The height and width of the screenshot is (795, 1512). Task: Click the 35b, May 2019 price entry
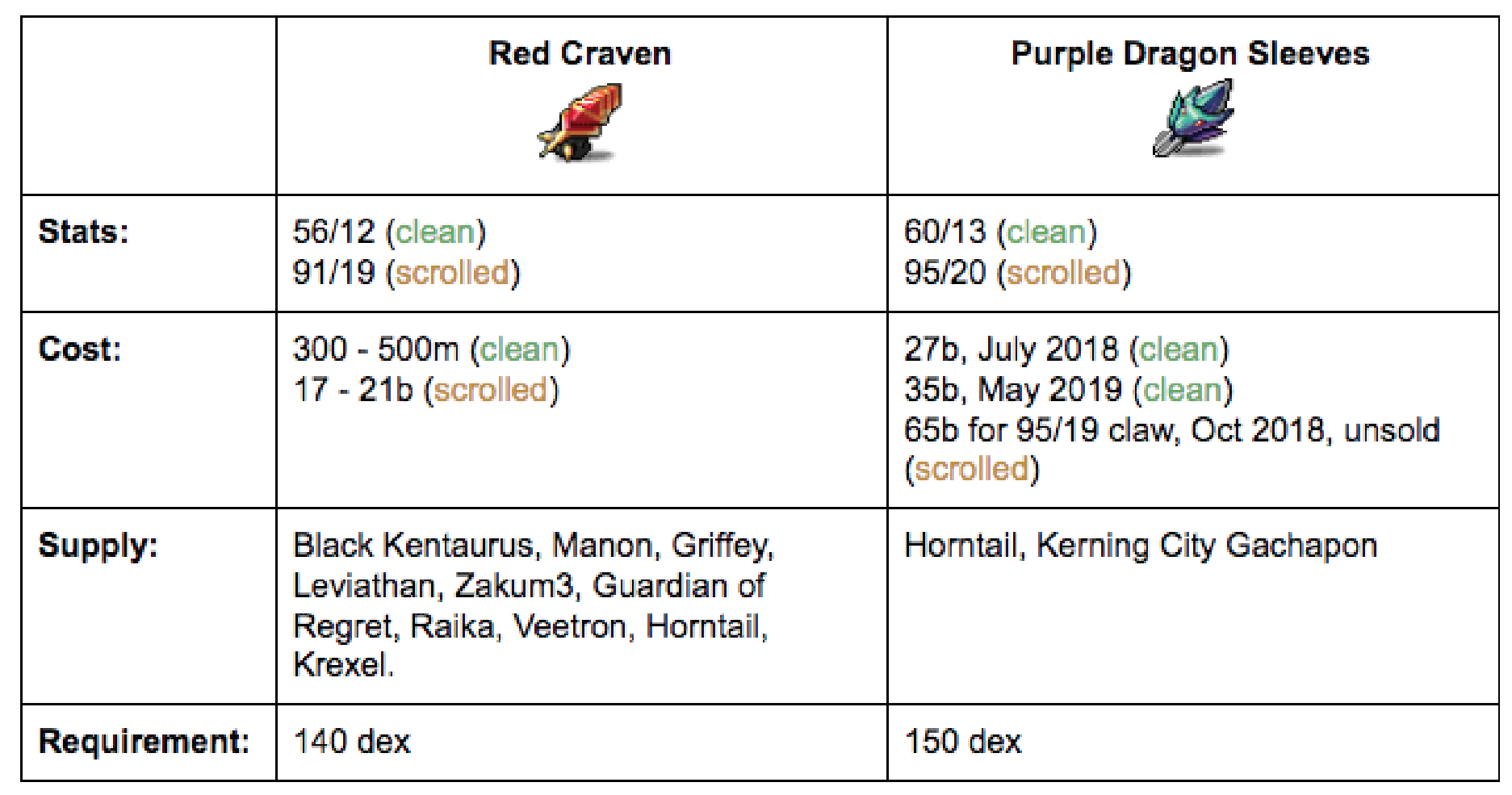point(1068,390)
